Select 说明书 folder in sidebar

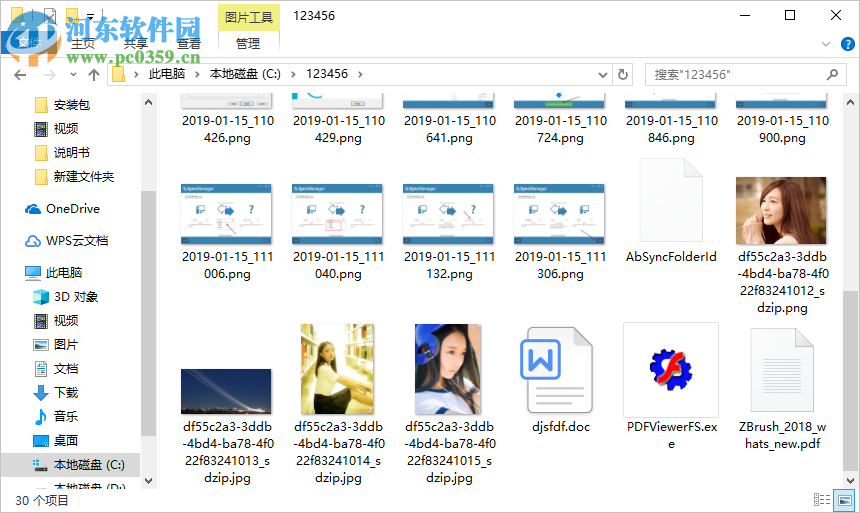[72, 153]
